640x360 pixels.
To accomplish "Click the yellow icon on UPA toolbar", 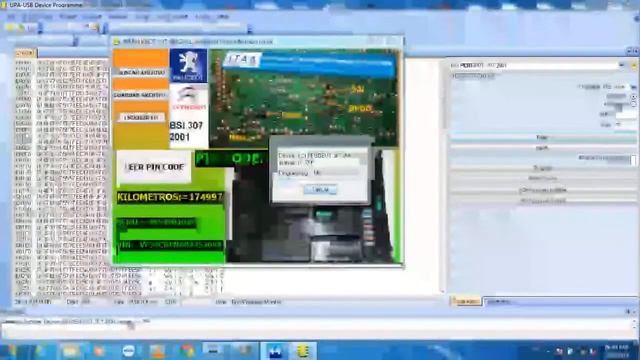I will coord(9,28).
